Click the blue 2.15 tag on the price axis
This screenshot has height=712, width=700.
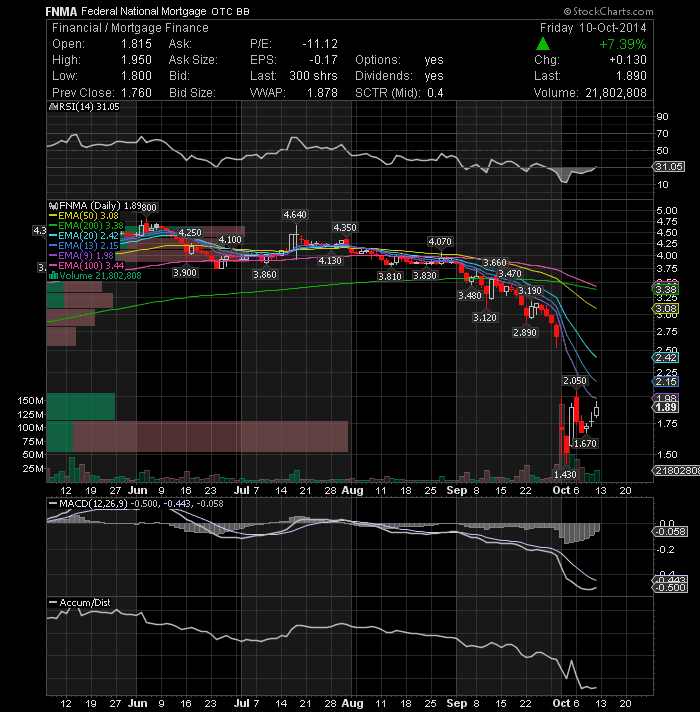click(x=665, y=381)
